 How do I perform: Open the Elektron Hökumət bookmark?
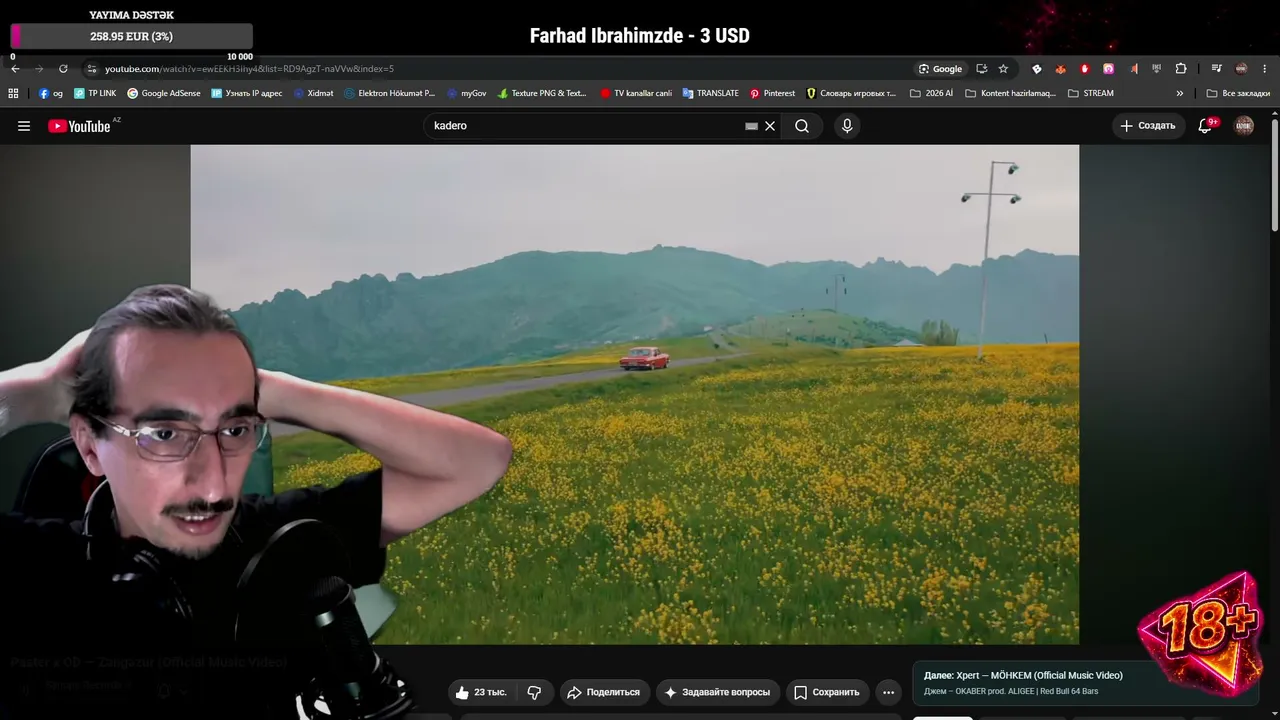390,93
